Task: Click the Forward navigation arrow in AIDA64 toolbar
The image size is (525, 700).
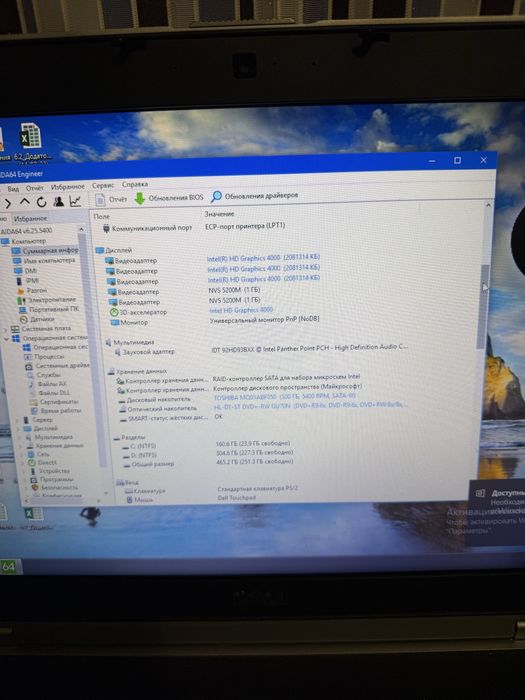Action: click(x=8, y=204)
